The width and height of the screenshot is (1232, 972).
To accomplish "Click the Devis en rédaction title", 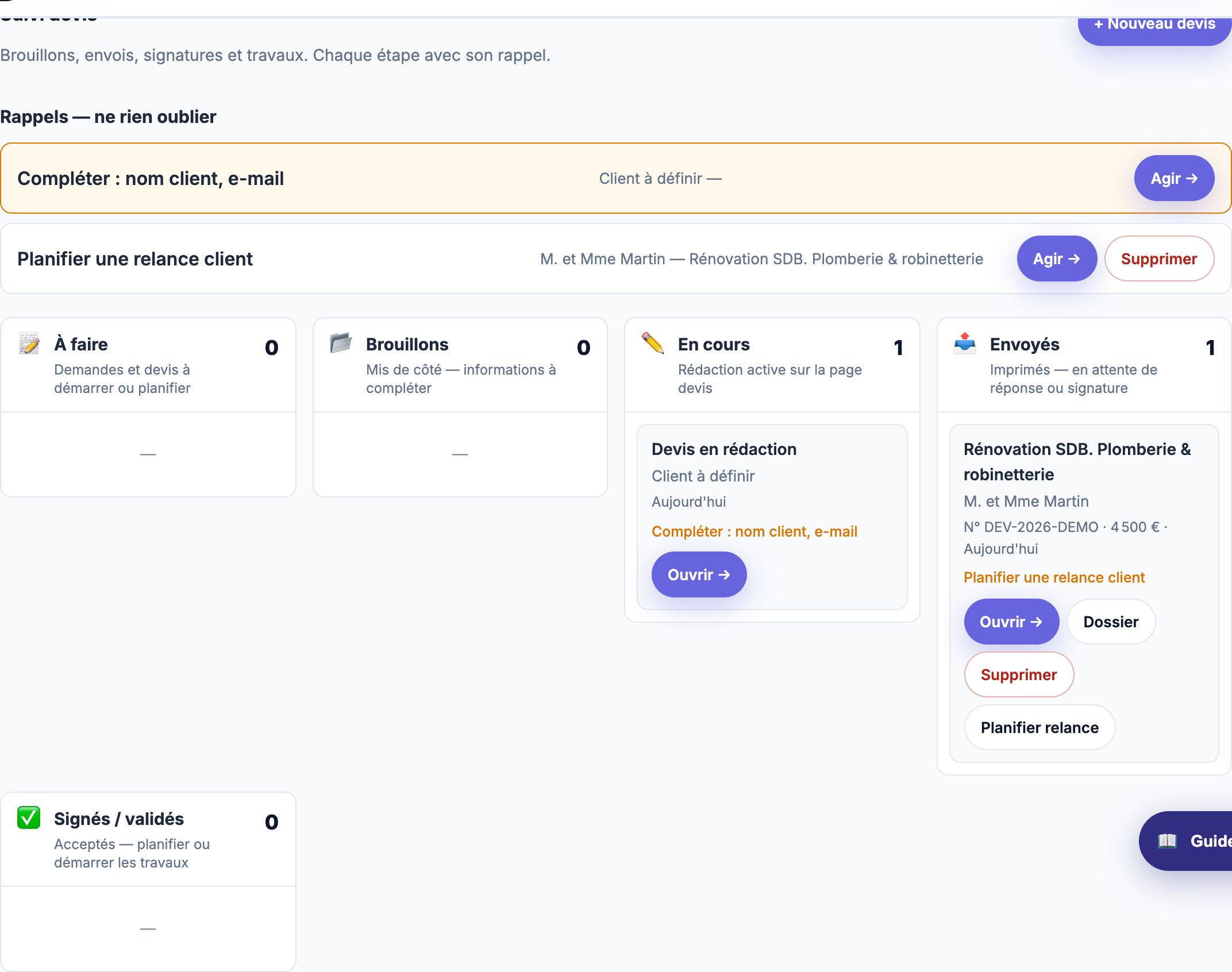I will [x=724, y=449].
